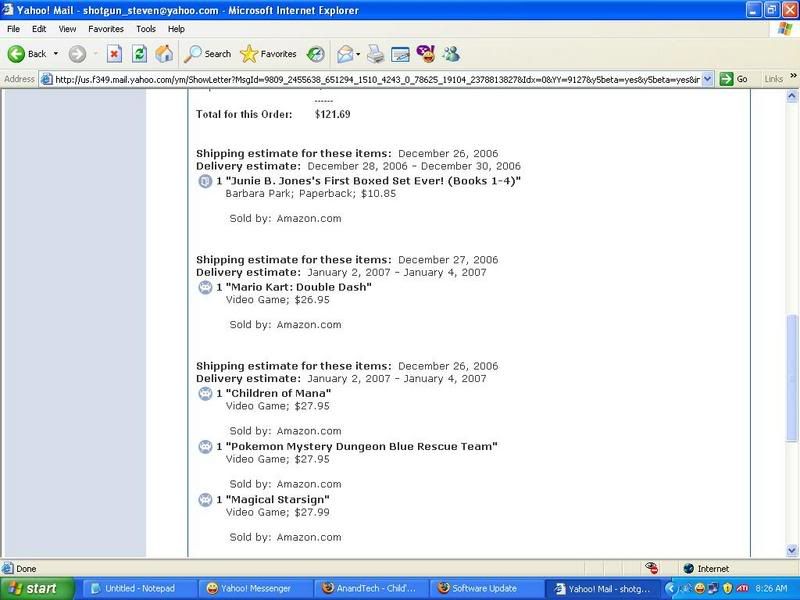The image size is (800, 600).
Task: Switch to Untitled - Notepad taskbar button
Action: [139, 588]
